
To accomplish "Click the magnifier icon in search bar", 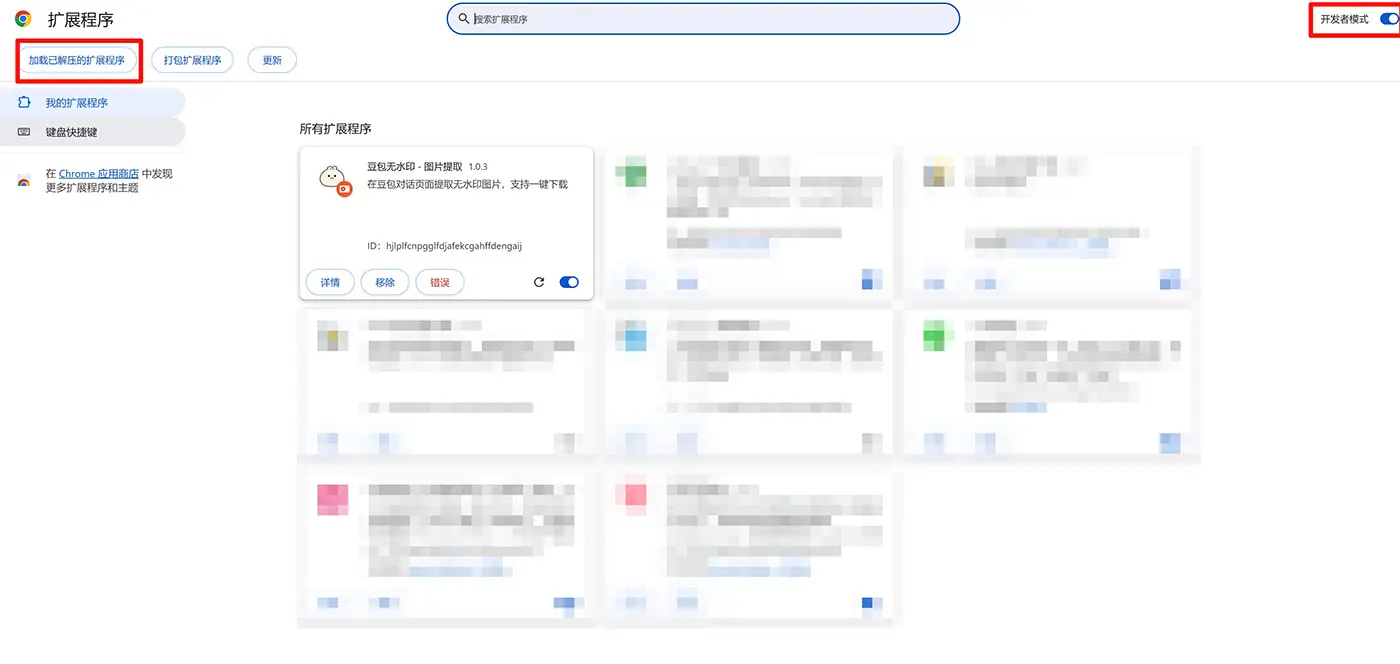I will [463, 18].
